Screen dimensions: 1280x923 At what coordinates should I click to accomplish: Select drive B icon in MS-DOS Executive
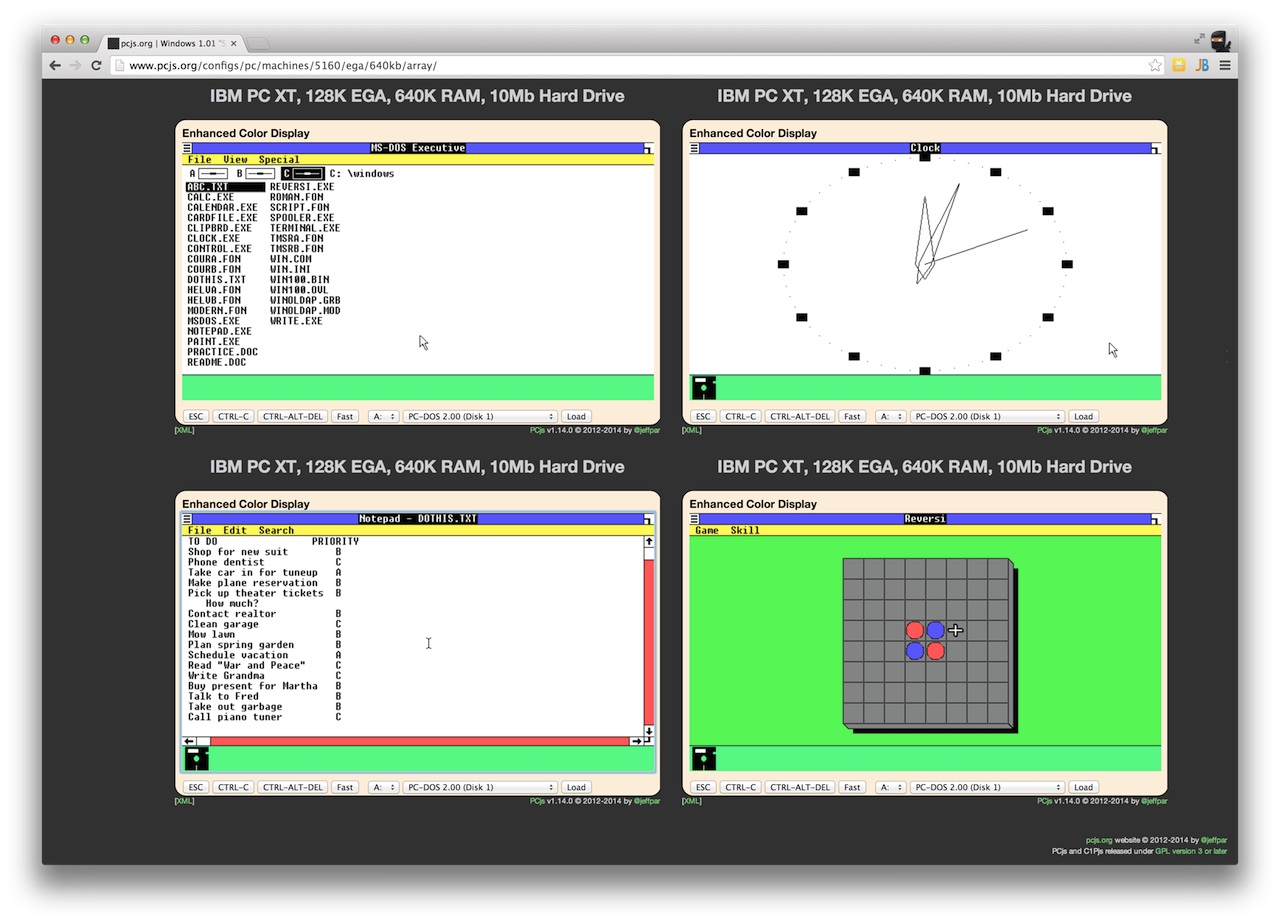click(x=259, y=174)
